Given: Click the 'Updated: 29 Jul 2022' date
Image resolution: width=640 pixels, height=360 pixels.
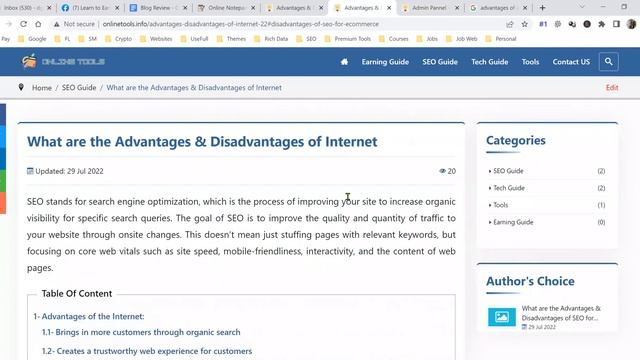Looking at the screenshot, I should [65, 171].
